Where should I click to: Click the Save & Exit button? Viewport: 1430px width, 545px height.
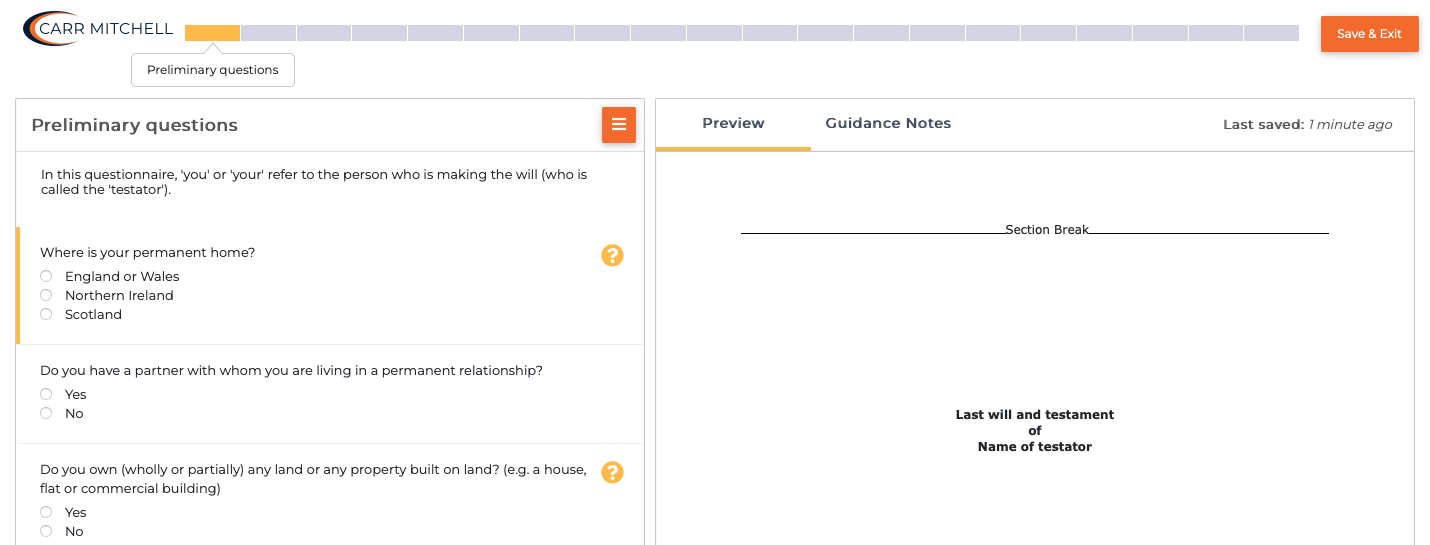(x=1369, y=34)
